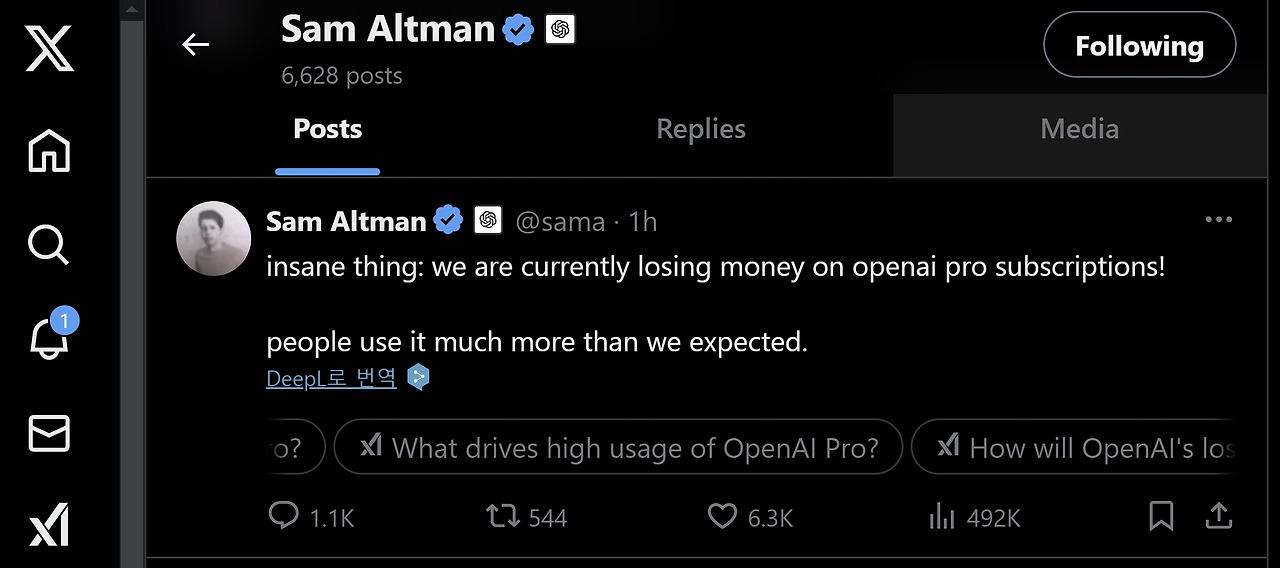Image resolution: width=1280 pixels, height=568 pixels.
Task: Like the post using heart icon
Action: click(722, 516)
